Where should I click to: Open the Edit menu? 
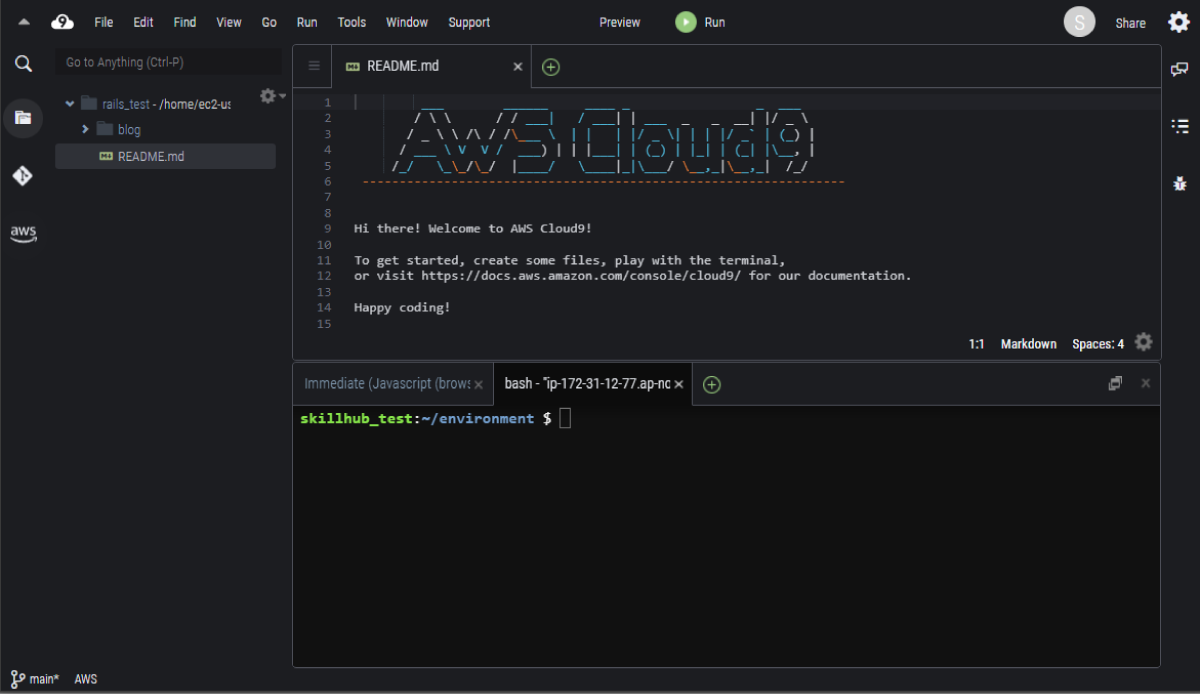coord(143,22)
